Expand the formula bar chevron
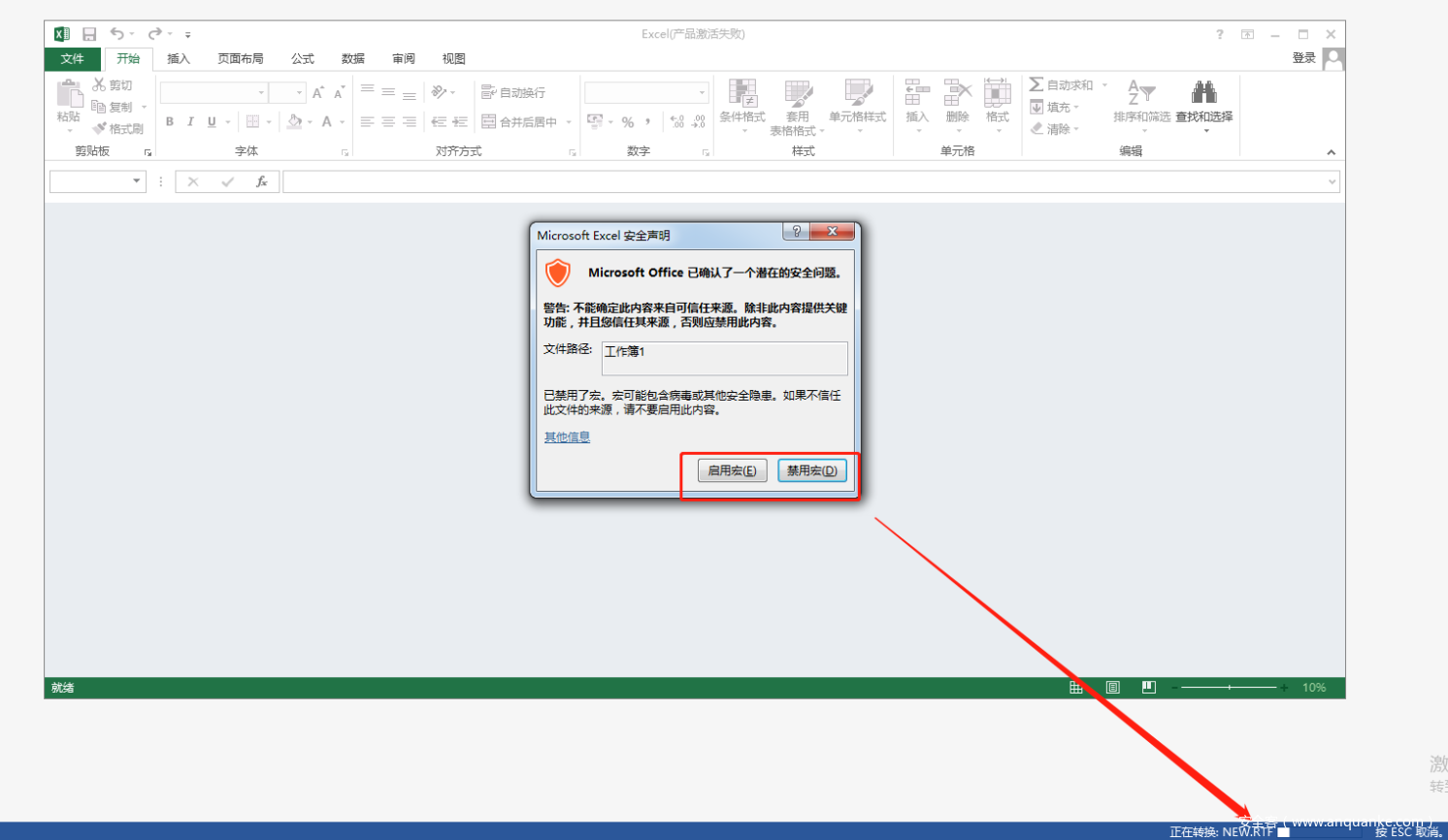 [x=1332, y=181]
